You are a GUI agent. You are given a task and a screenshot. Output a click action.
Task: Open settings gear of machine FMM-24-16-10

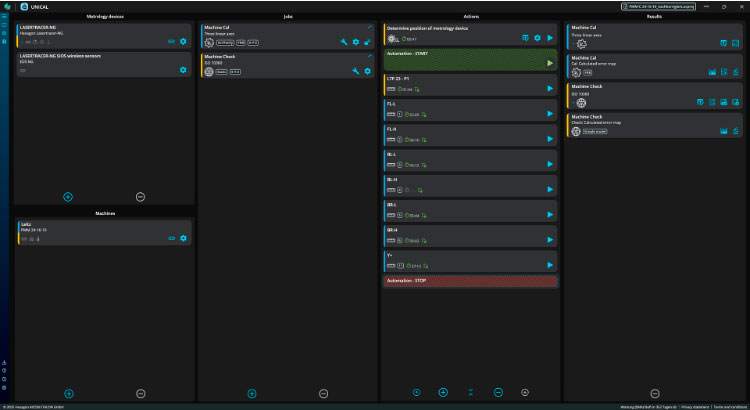[x=183, y=238]
